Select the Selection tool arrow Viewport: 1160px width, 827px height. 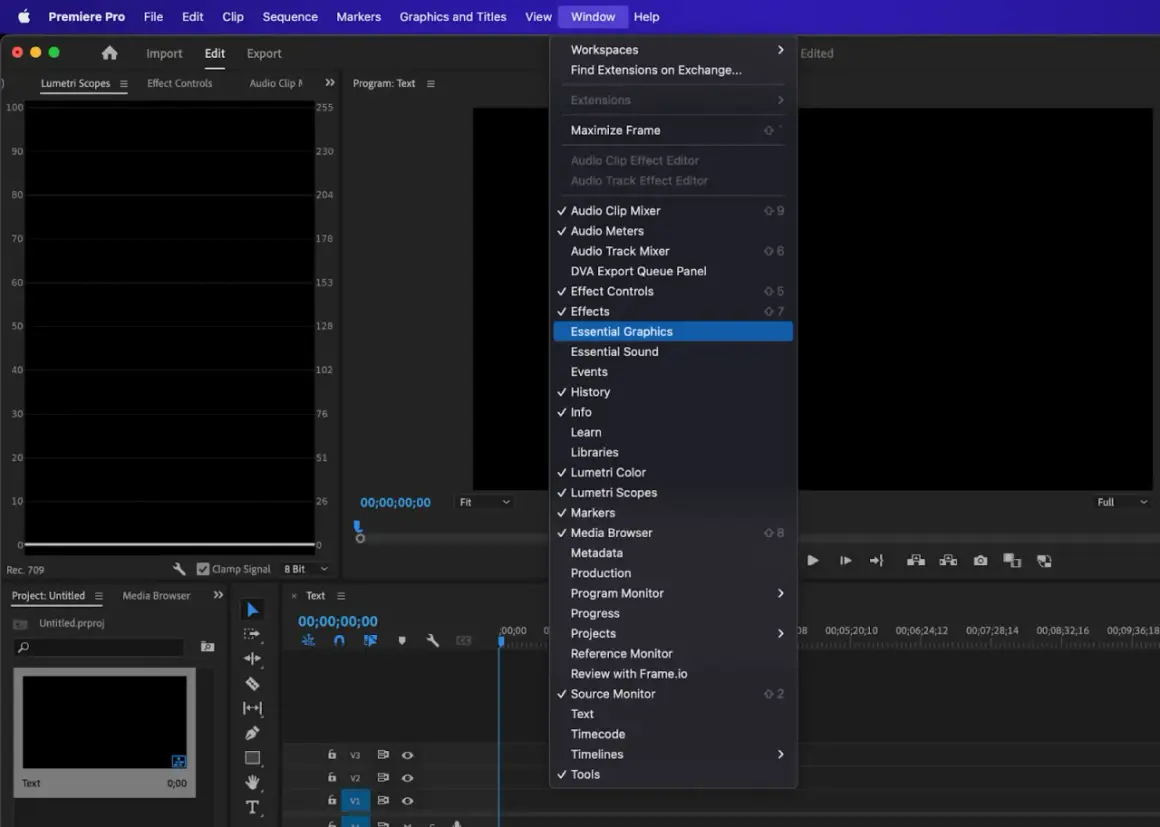point(252,610)
